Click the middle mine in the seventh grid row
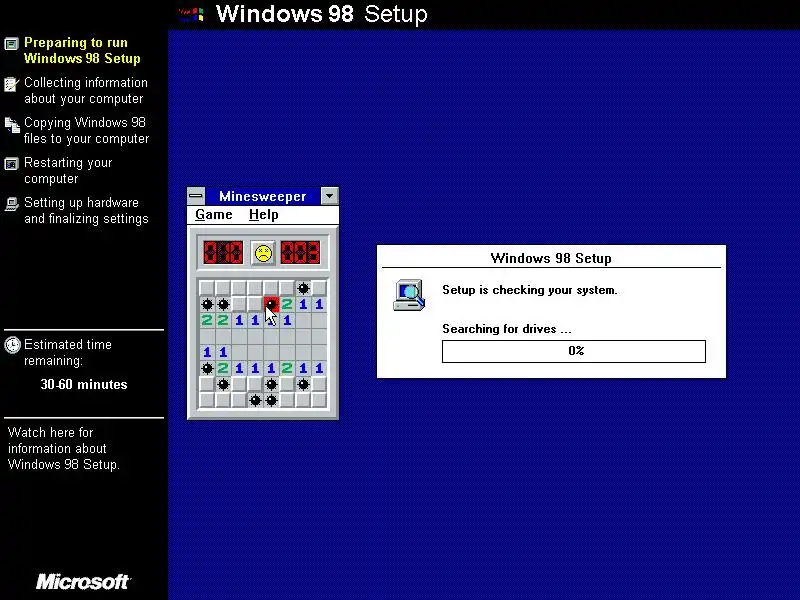Viewport: 800px width, 600px height. click(x=271, y=384)
